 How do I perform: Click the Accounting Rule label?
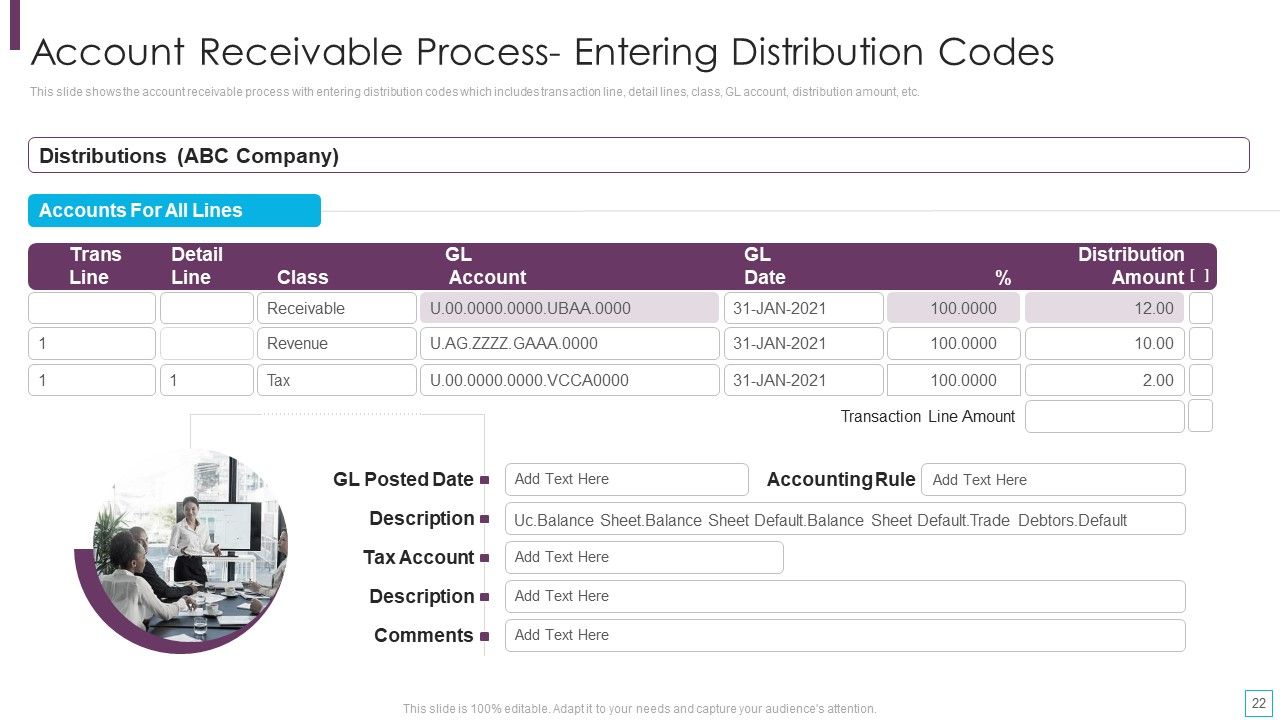(x=841, y=479)
